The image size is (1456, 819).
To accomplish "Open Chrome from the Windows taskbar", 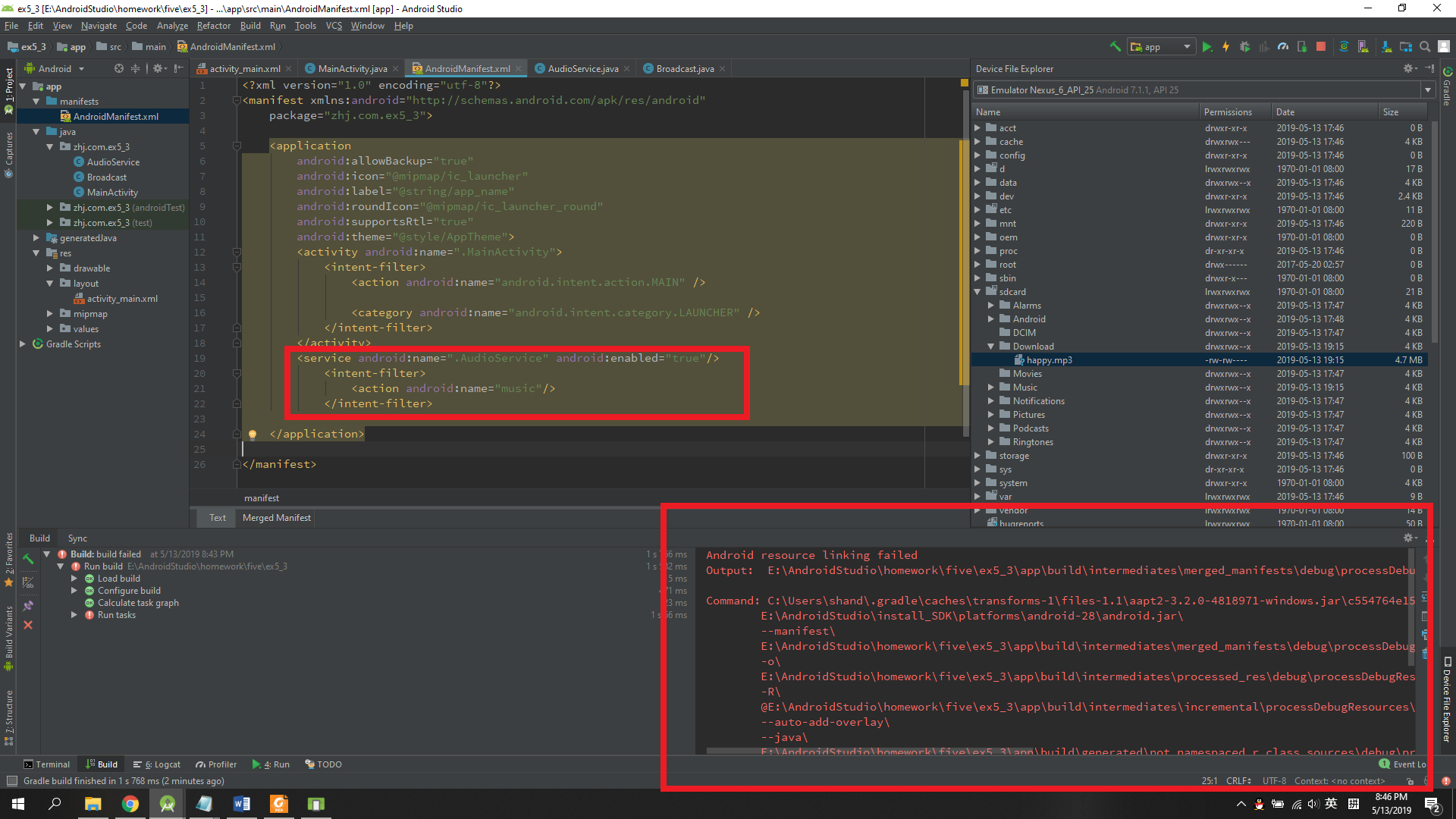I will click(130, 804).
